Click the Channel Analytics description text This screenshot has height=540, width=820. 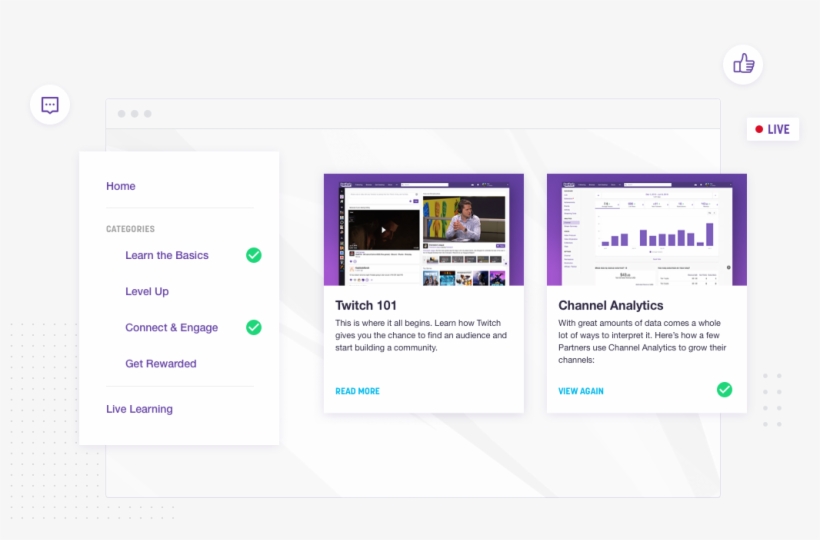coord(642,341)
